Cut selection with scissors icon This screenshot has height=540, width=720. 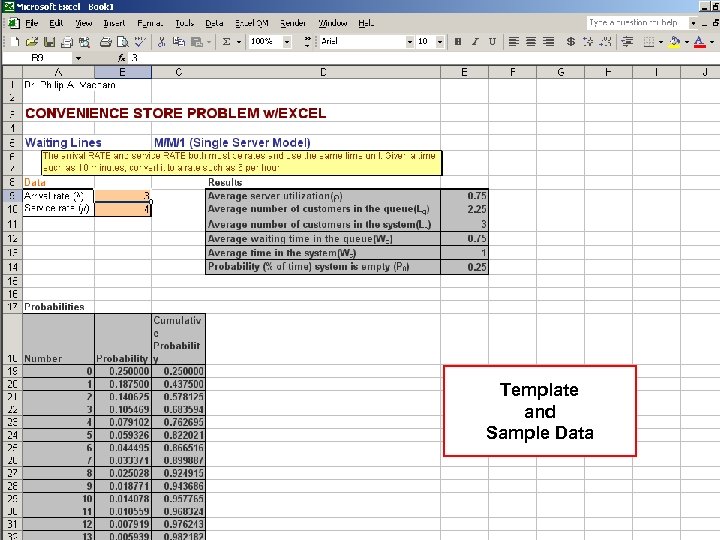tap(161, 42)
